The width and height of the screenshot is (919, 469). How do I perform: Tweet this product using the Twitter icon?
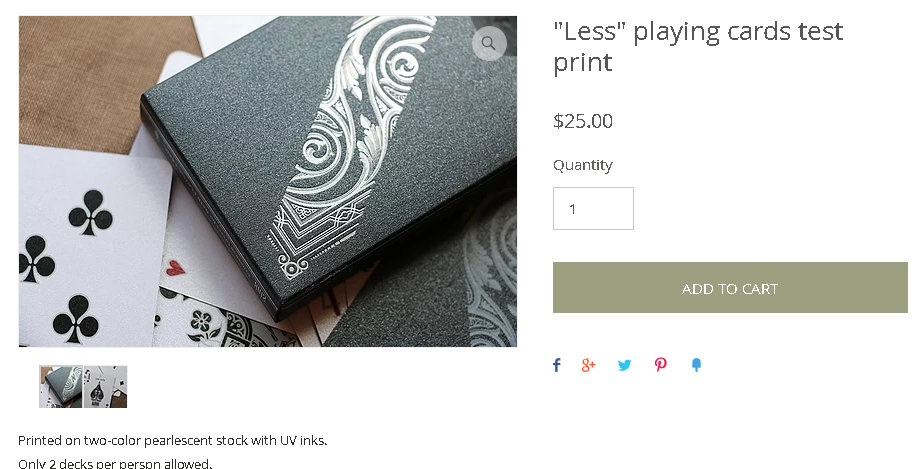point(625,365)
